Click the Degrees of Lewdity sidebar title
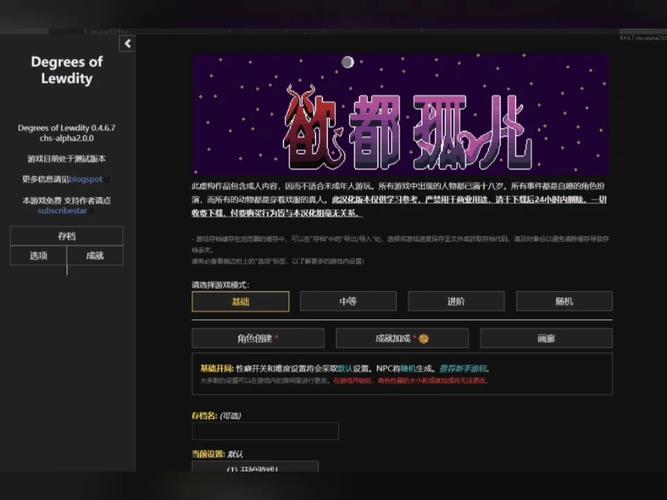The height and width of the screenshot is (500, 667). click(x=67, y=70)
